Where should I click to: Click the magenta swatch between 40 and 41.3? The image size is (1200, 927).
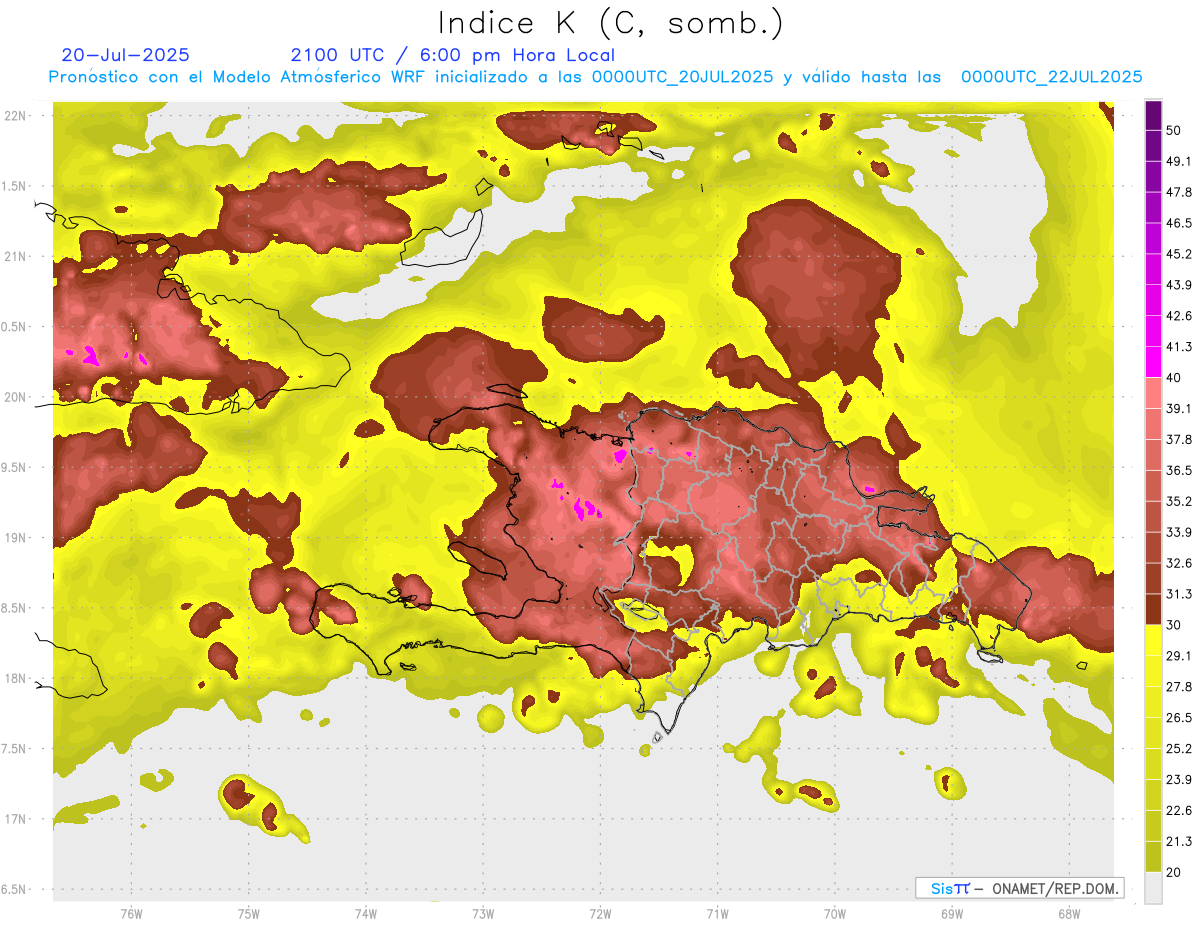tap(1153, 362)
